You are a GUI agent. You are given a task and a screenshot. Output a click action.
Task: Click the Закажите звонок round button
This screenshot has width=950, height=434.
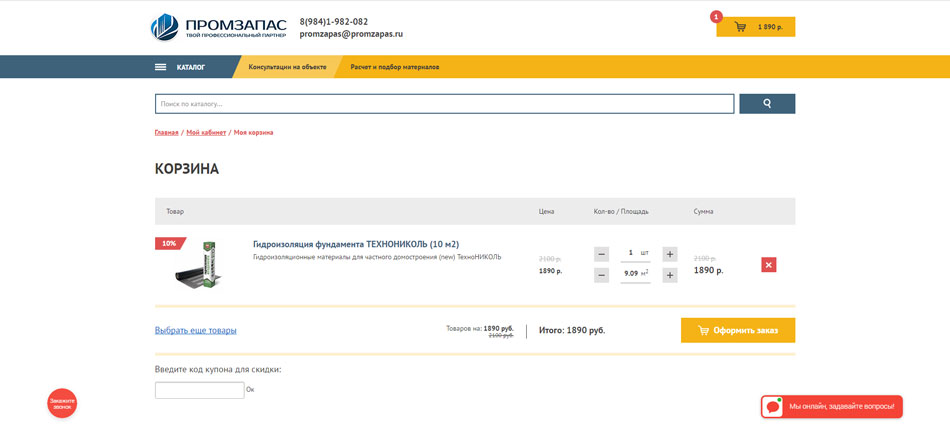[62, 403]
